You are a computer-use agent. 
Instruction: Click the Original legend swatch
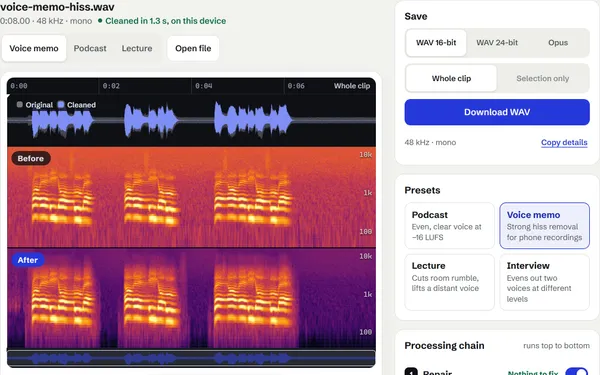20,104
